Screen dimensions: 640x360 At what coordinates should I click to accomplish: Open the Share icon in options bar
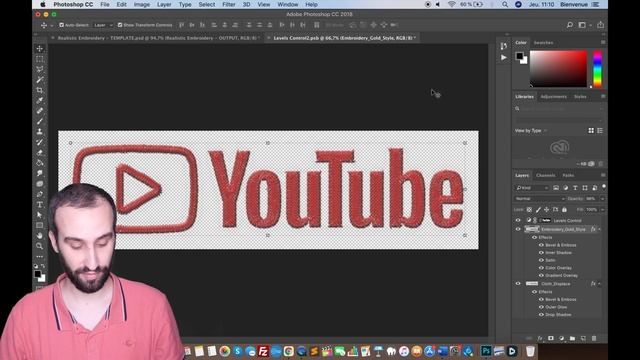[x=600, y=25]
